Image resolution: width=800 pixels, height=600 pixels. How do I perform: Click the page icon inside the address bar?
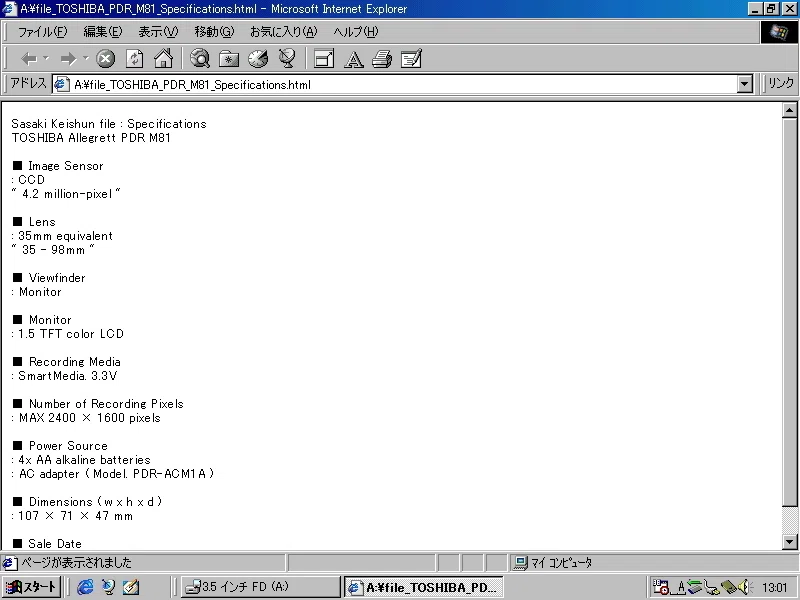(x=62, y=84)
